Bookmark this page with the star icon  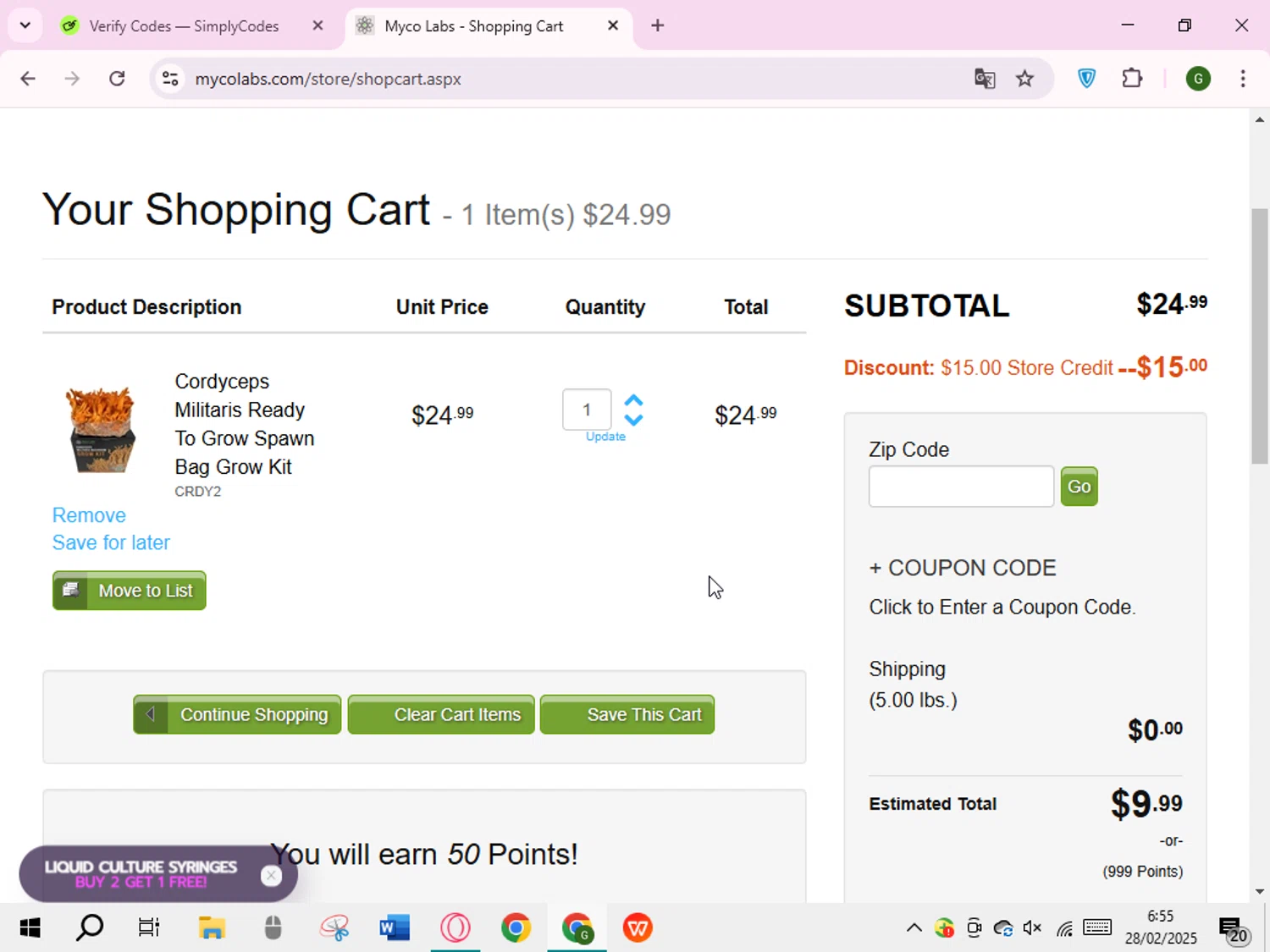point(1024,79)
